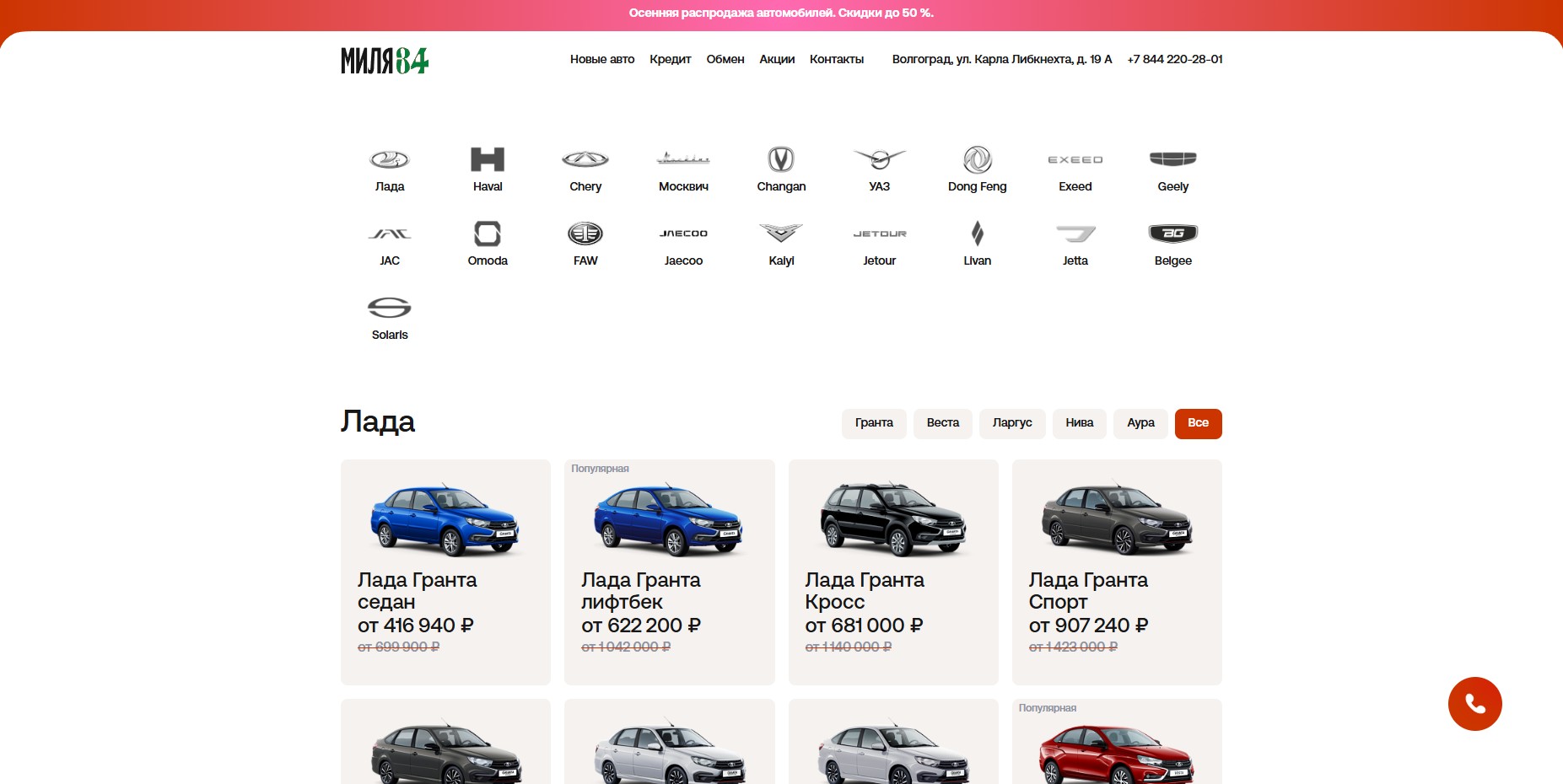Open the Jaecoo brand logo

coord(683,234)
